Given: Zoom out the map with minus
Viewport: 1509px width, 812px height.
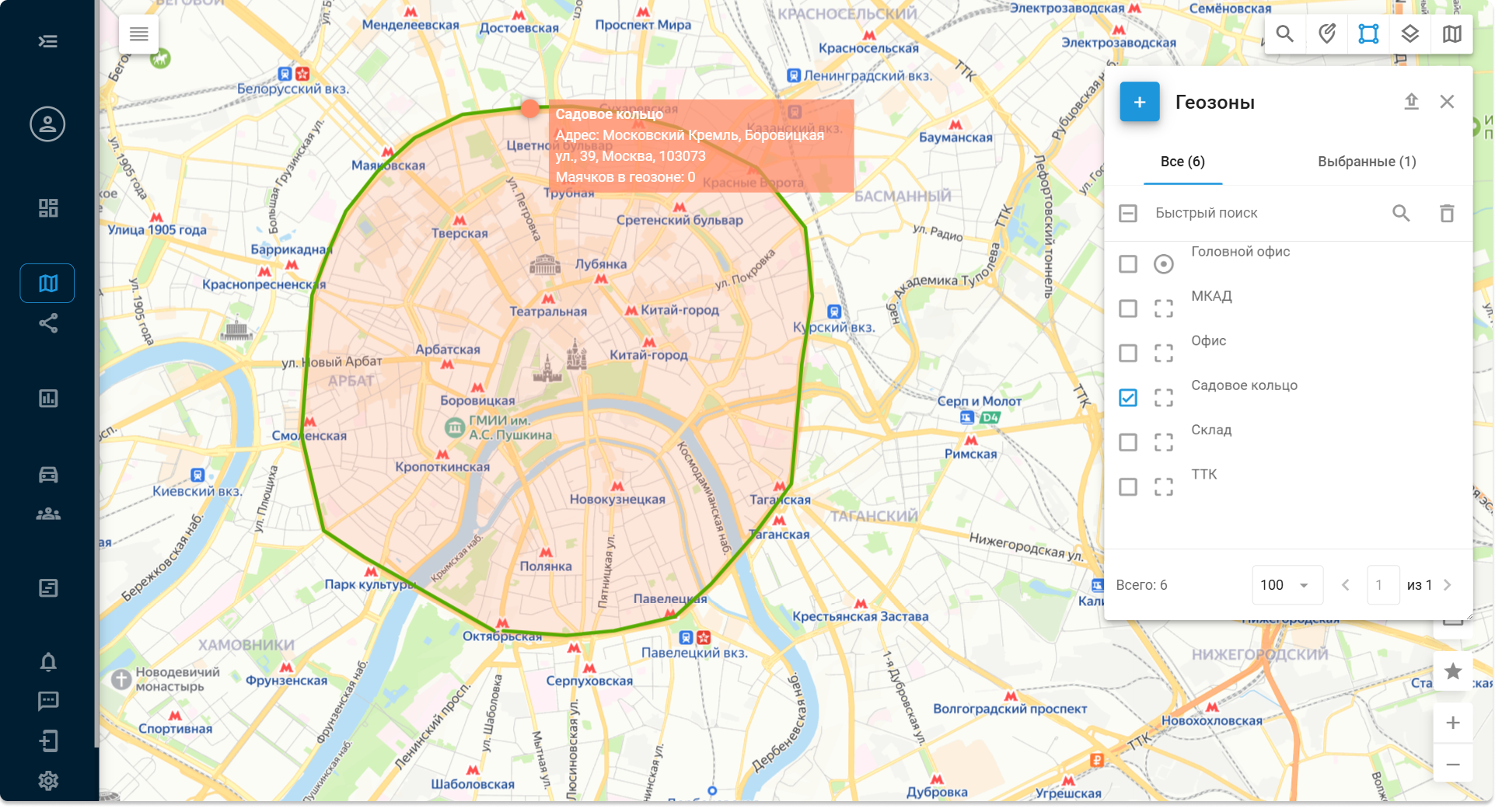Looking at the screenshot, I should pos(1453,765).
